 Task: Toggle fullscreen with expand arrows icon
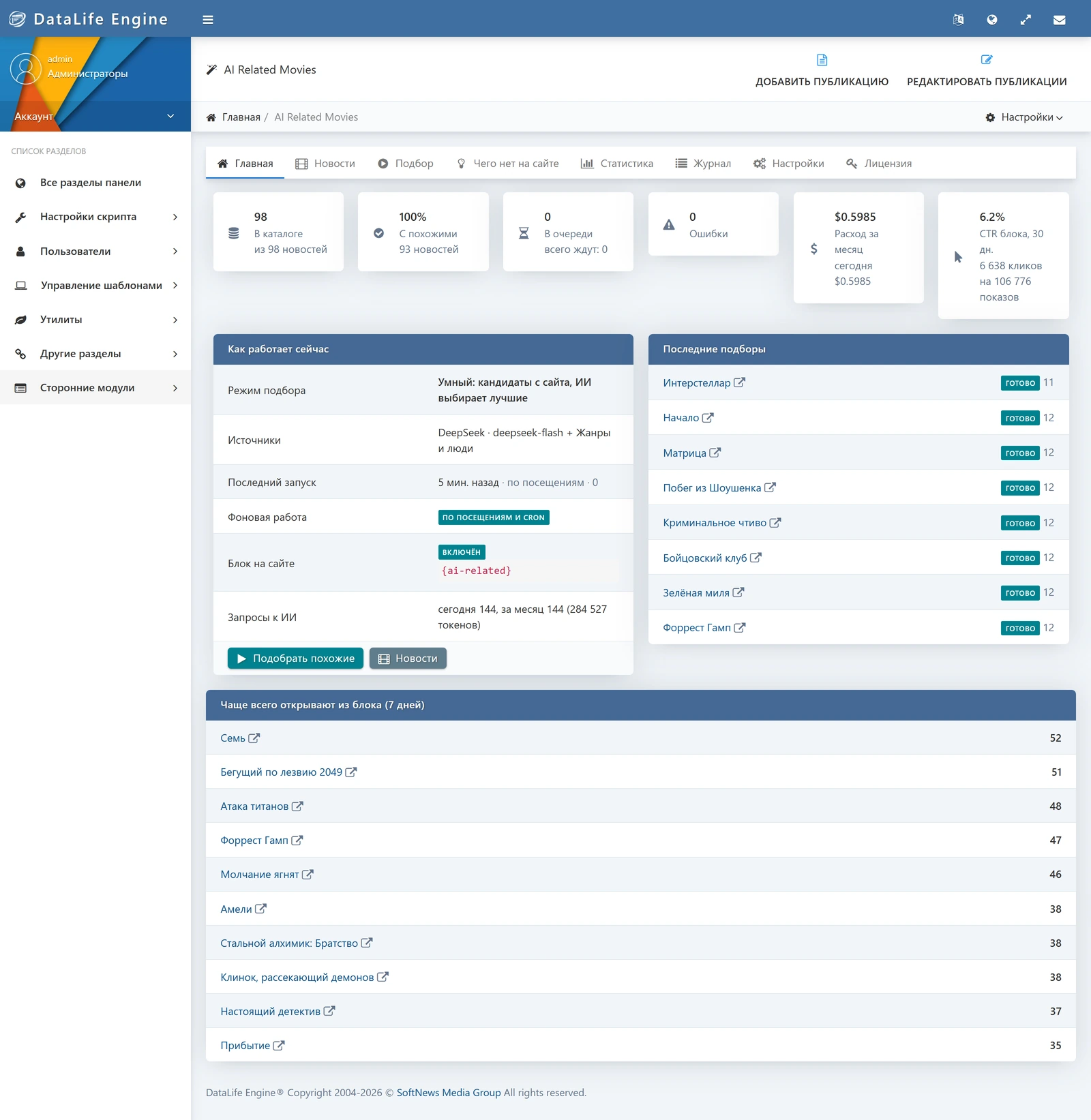[1026, 20]
